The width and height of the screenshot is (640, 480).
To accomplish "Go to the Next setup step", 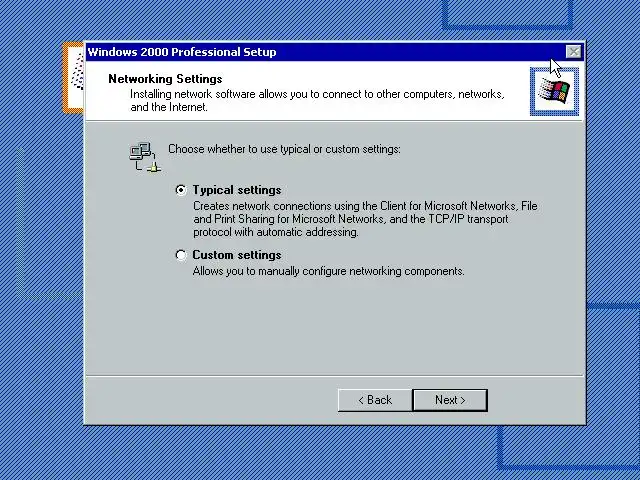I will (x=450, y=400).
